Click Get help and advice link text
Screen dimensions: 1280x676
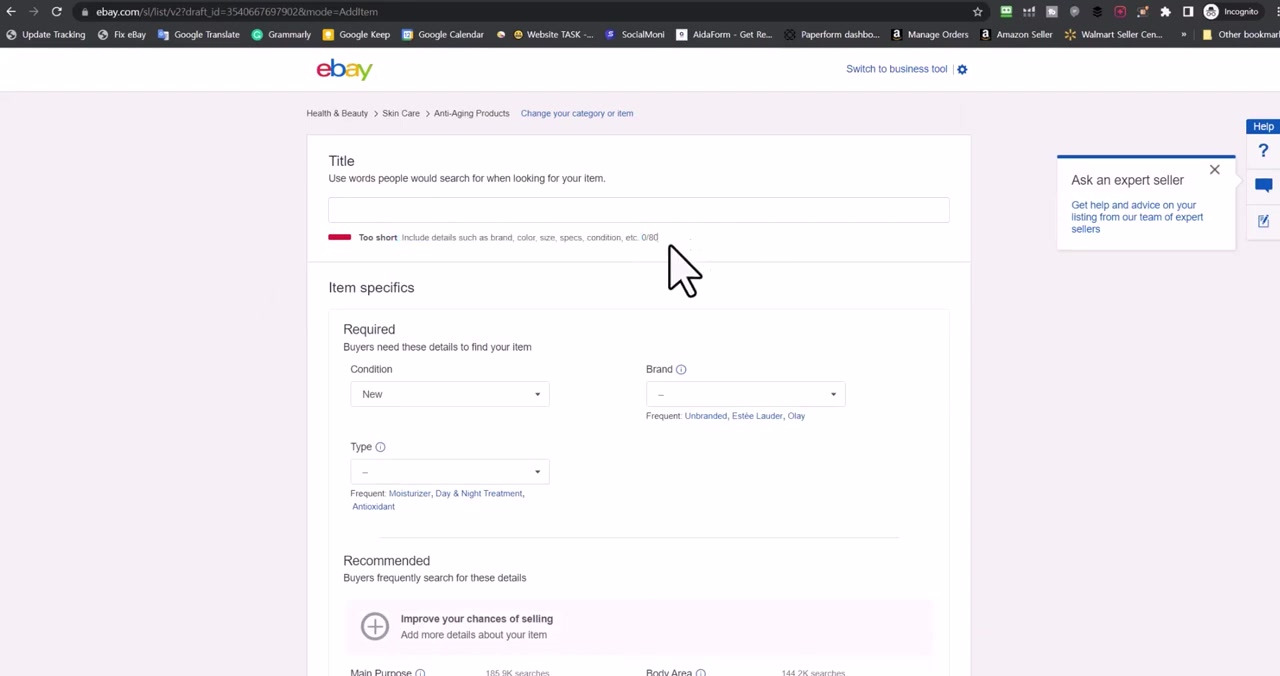point(1137,217)
